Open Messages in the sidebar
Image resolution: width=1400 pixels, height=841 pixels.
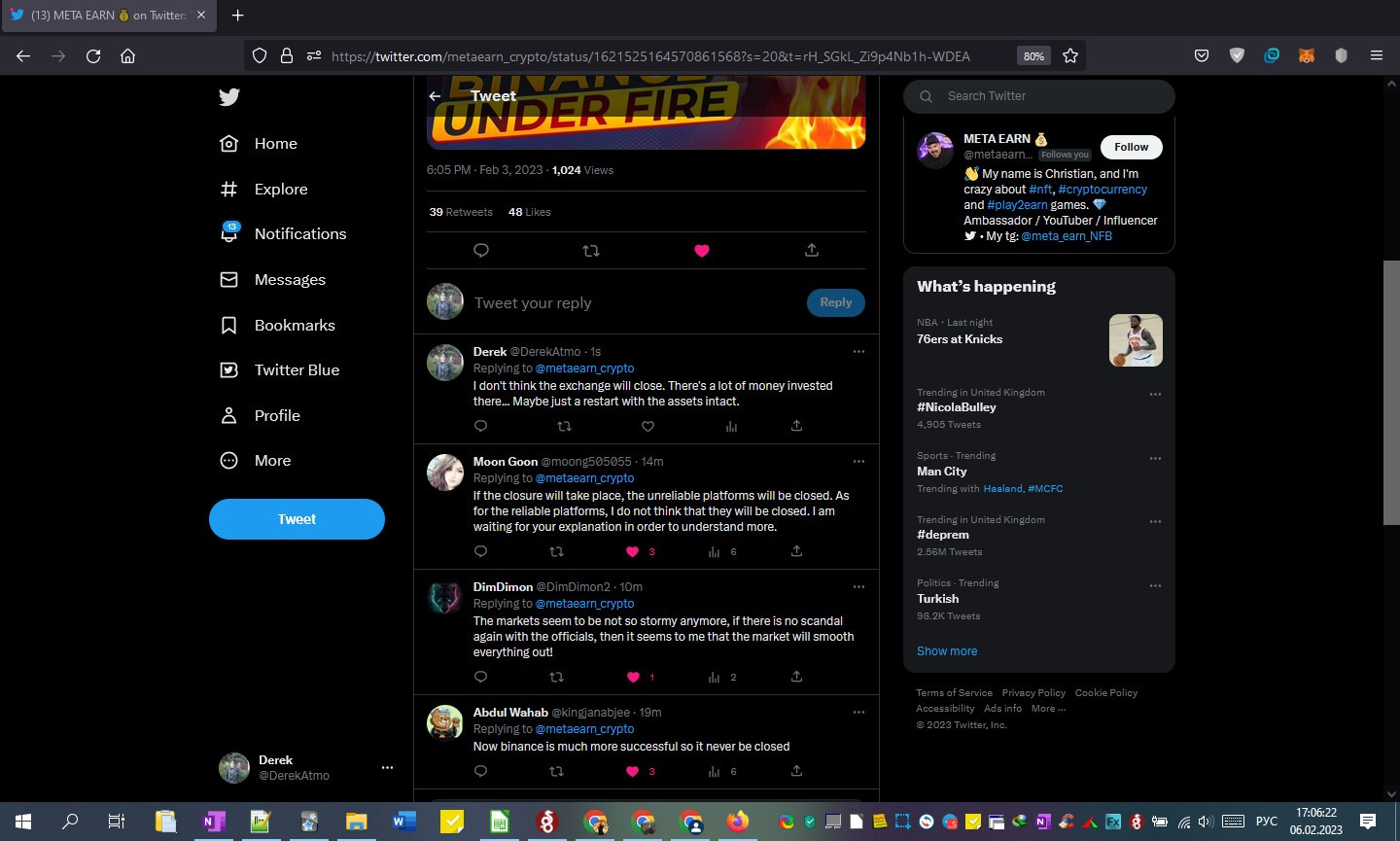click(272, 280)
